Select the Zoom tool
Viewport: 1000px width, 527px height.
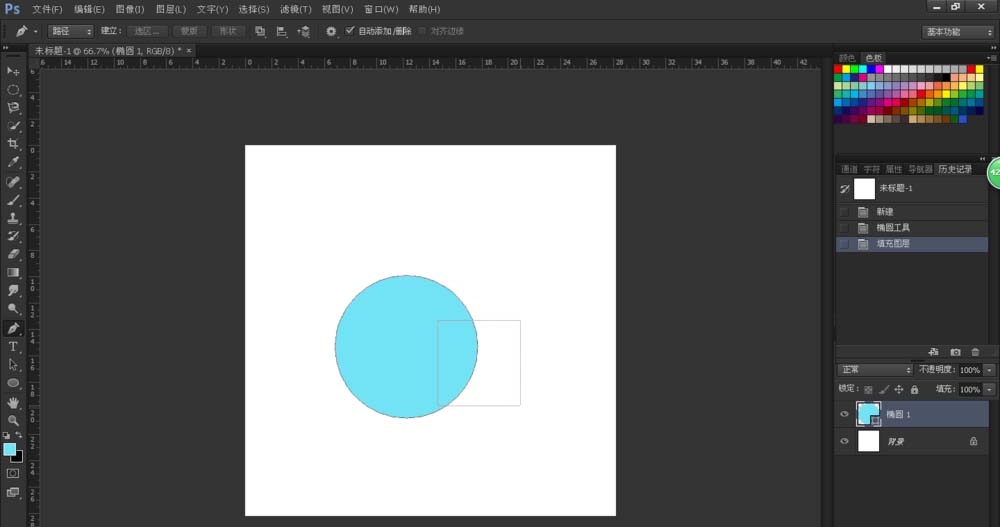(14, 420)
